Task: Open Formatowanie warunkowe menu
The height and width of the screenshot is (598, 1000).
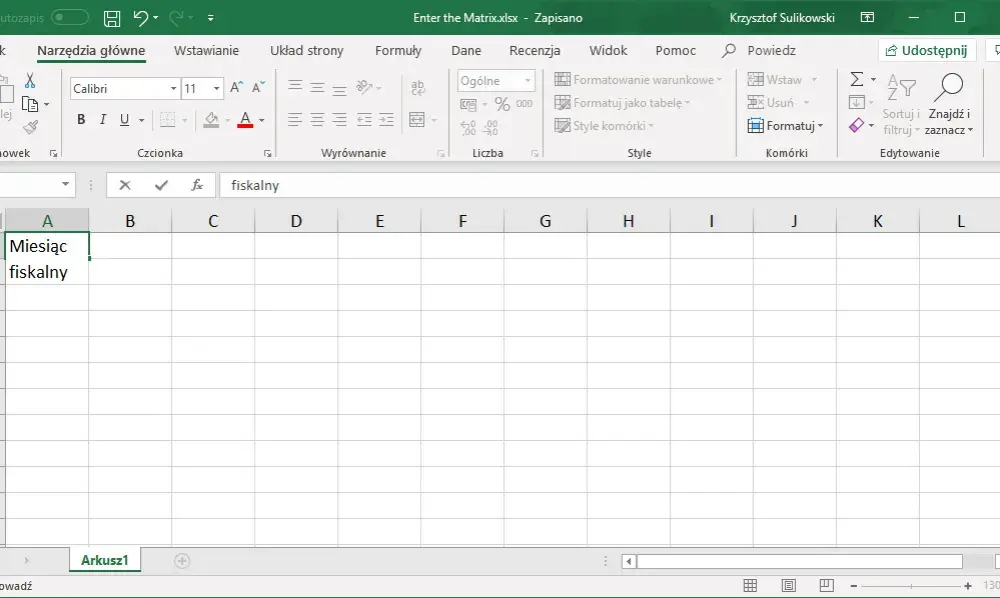Action: click(x=638, y=80)
